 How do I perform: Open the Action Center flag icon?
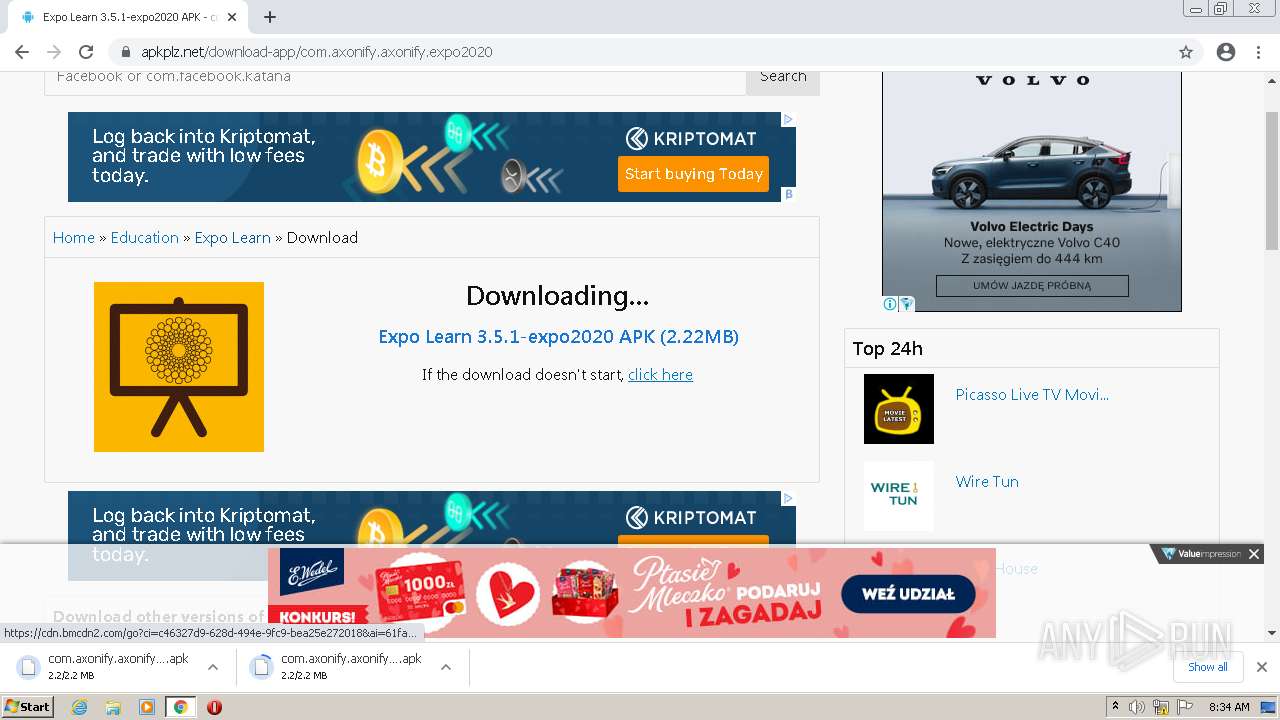point(1184,707)
